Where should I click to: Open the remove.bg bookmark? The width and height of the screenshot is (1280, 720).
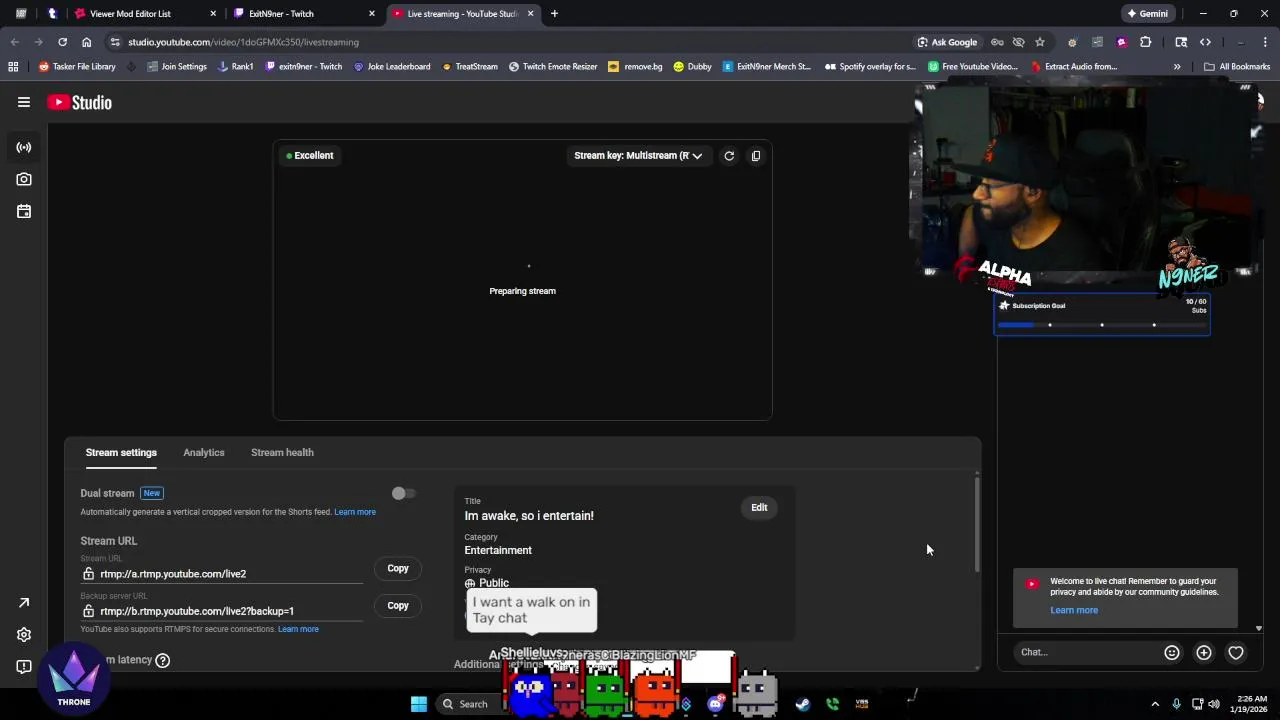[x=635, y=67]
